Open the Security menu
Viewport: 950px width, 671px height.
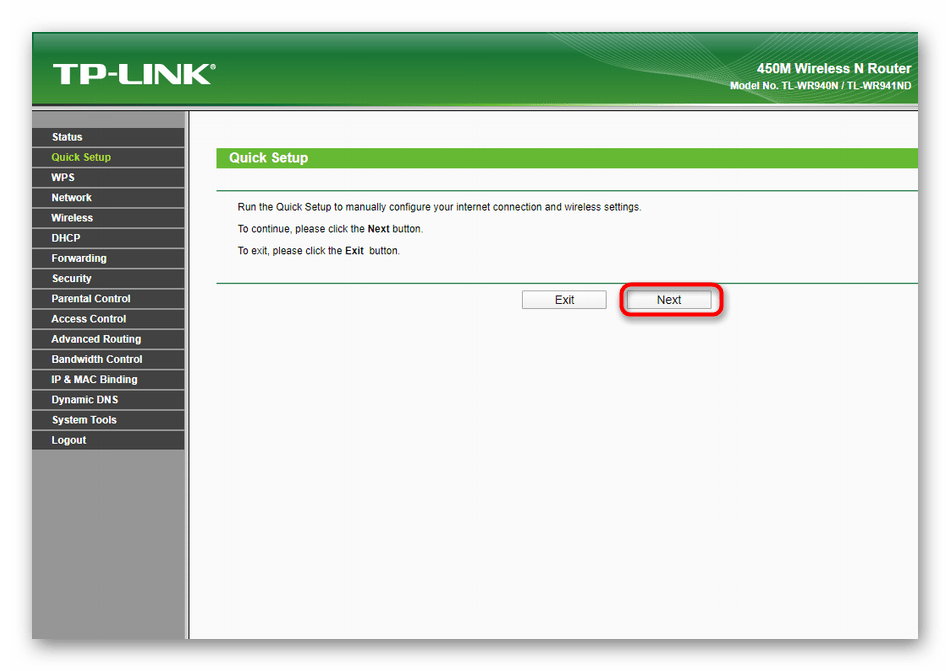tap(108, 278)
